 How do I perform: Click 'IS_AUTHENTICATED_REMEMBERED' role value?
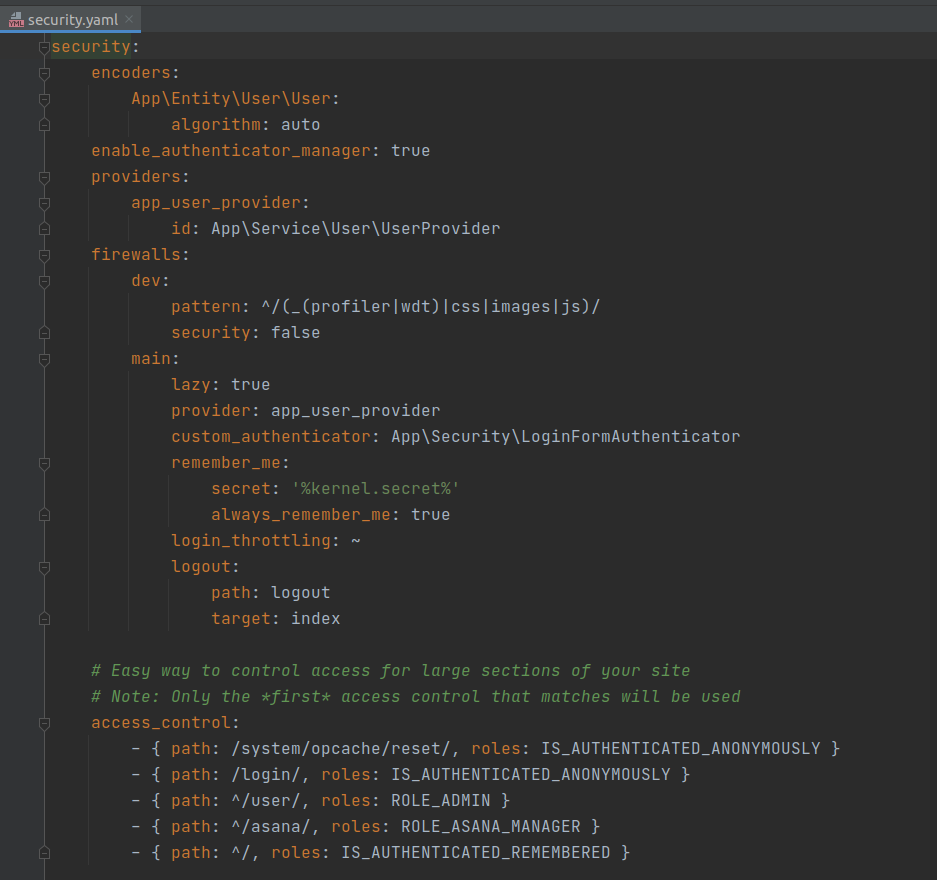(476, 853)
